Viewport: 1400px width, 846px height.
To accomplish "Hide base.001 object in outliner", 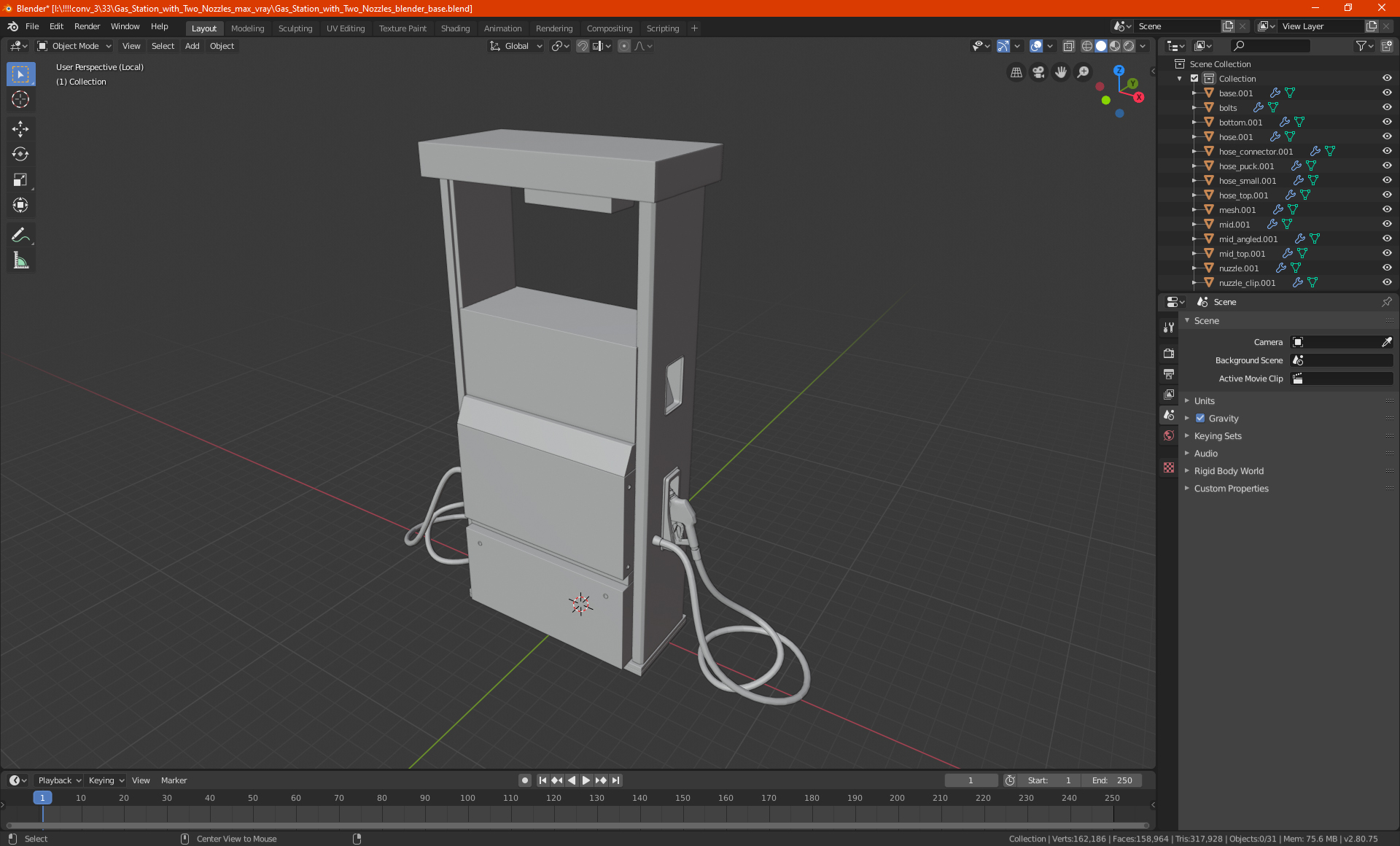I will pyautogui.click(x=1387, y=93).
